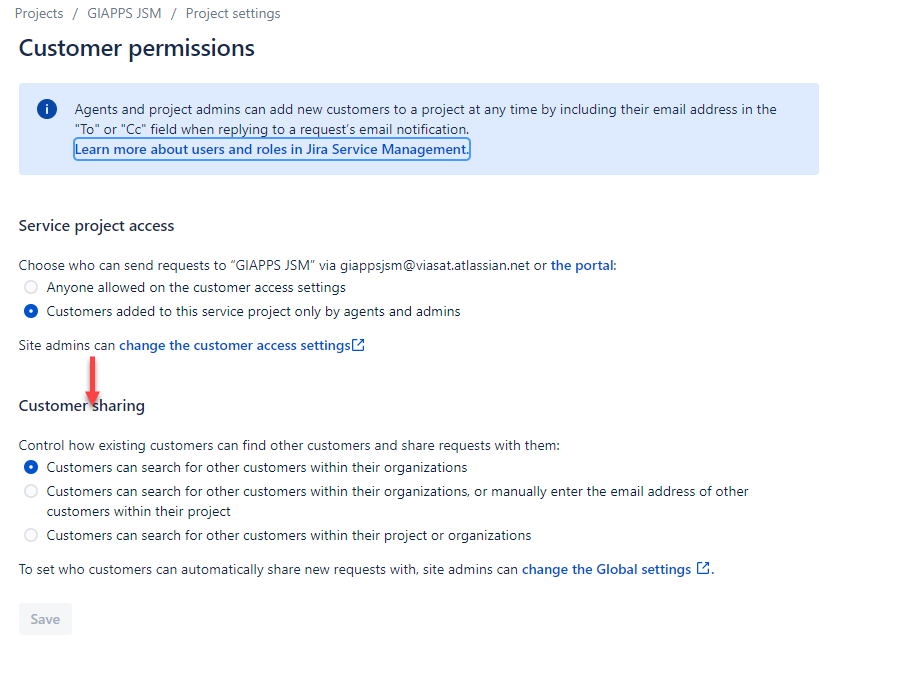Click external-link icon after customer access settings

358,345
